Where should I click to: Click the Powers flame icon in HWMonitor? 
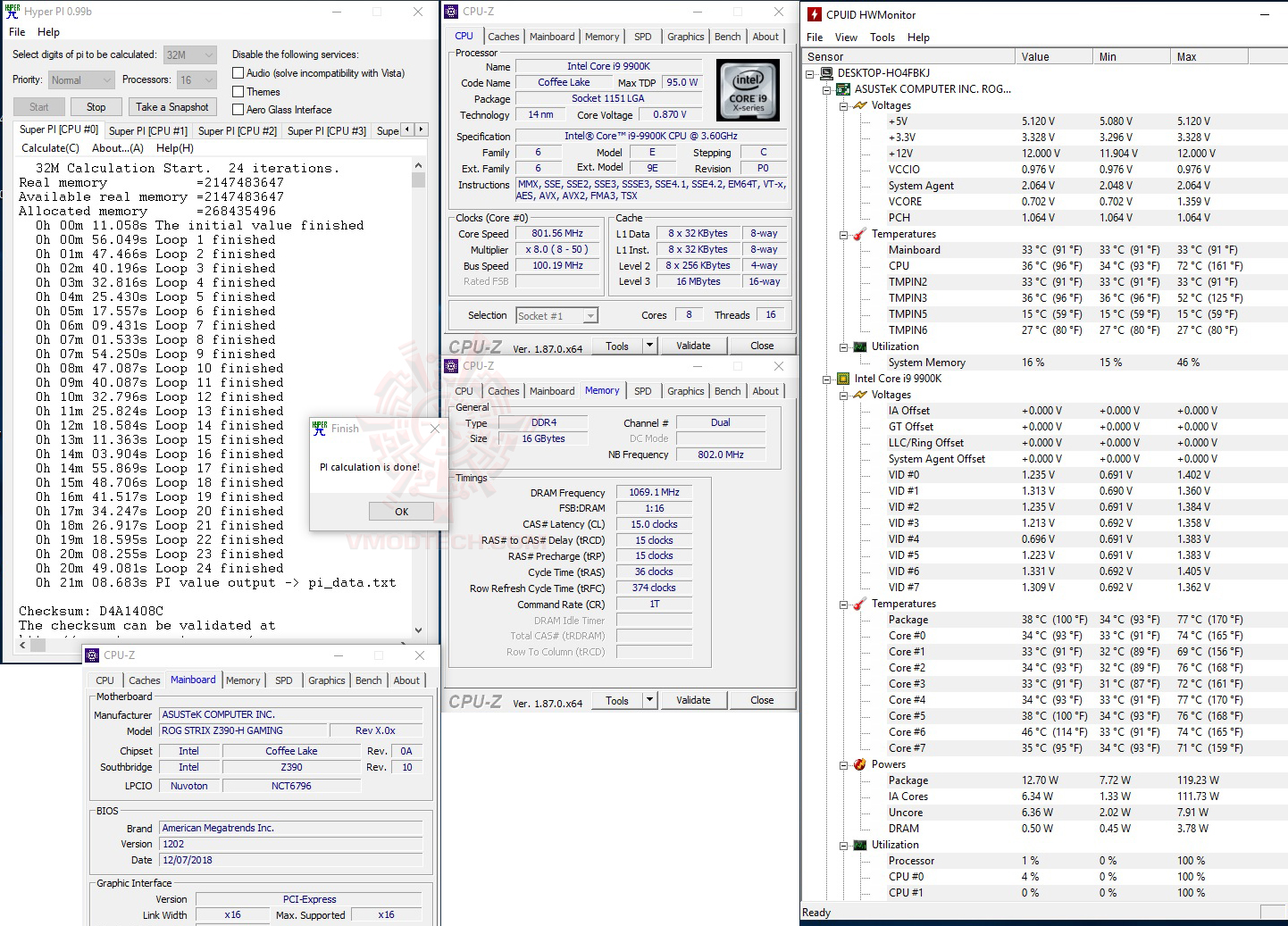click(x=859, y=764)
